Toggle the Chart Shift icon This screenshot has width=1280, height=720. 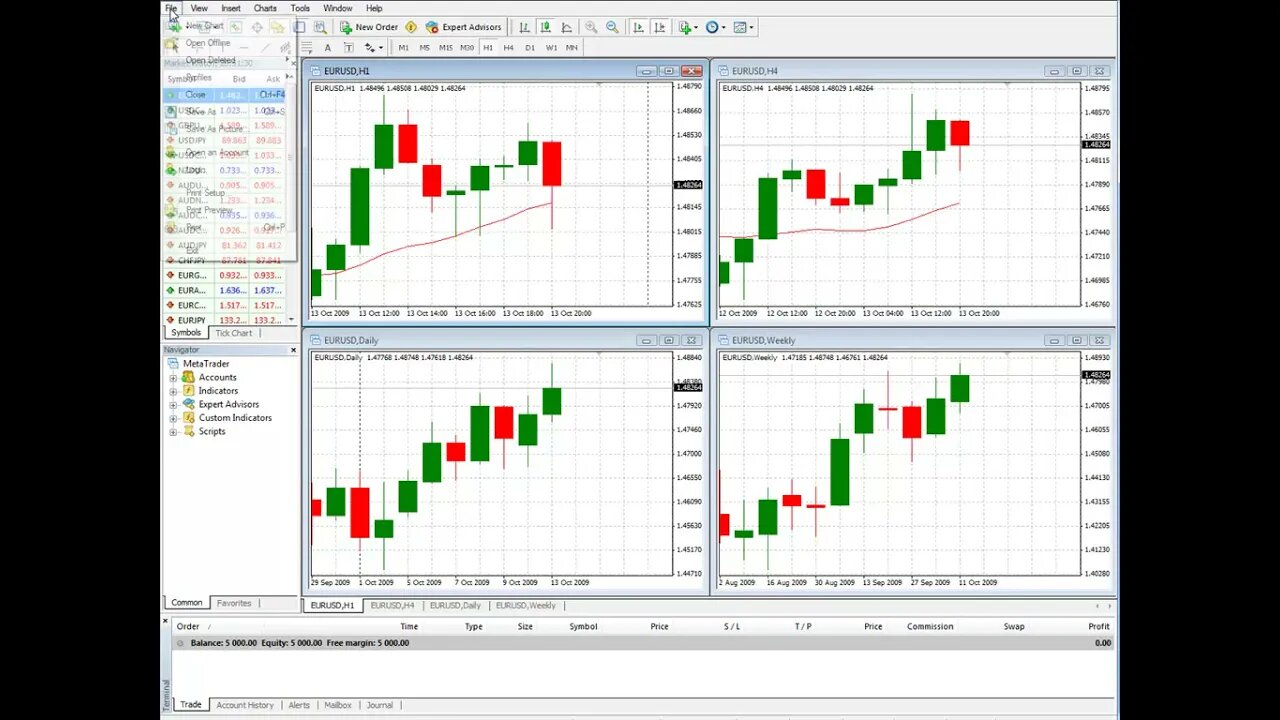[660, 27]
